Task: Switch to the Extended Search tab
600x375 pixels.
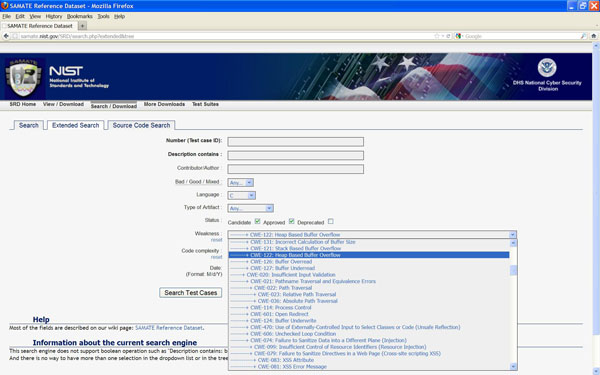Action: [x=75, y=125]
